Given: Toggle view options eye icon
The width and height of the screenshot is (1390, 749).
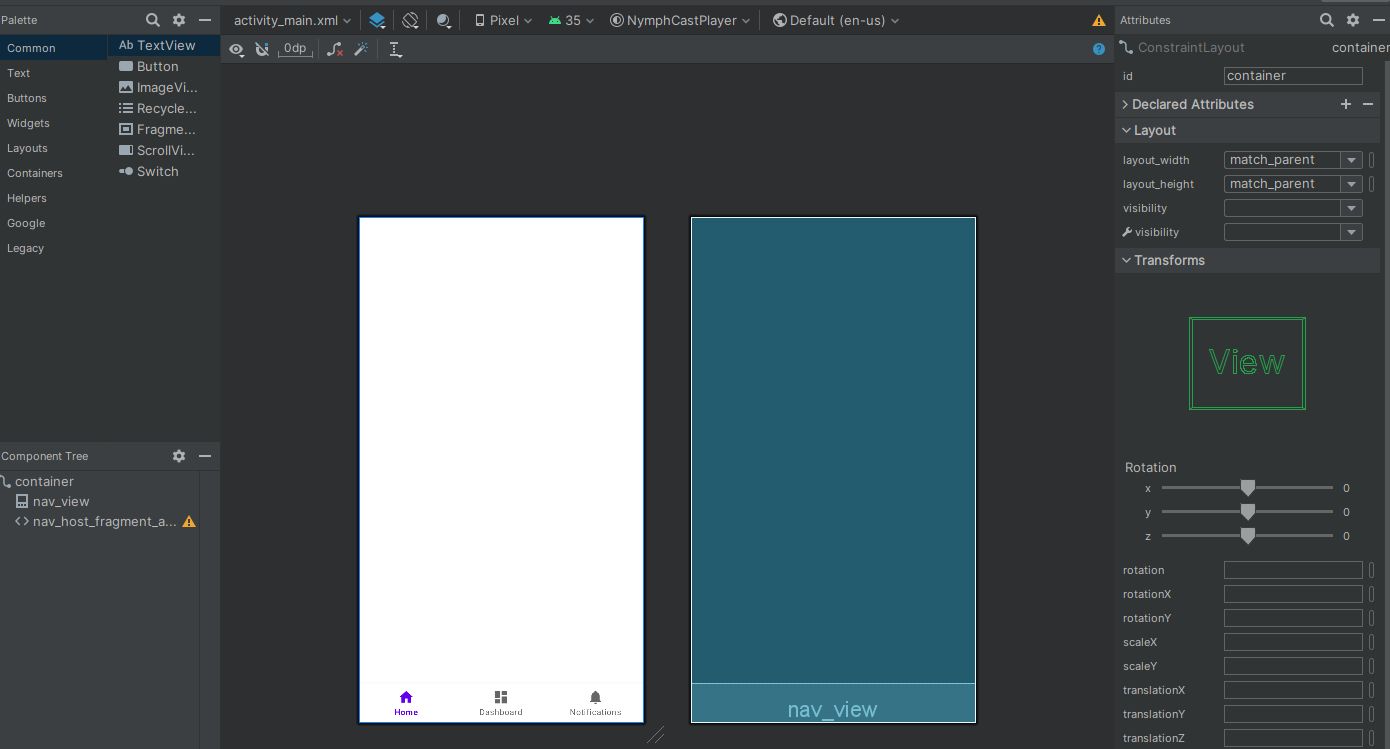Looking at the screenshot, I should (236, 49).
